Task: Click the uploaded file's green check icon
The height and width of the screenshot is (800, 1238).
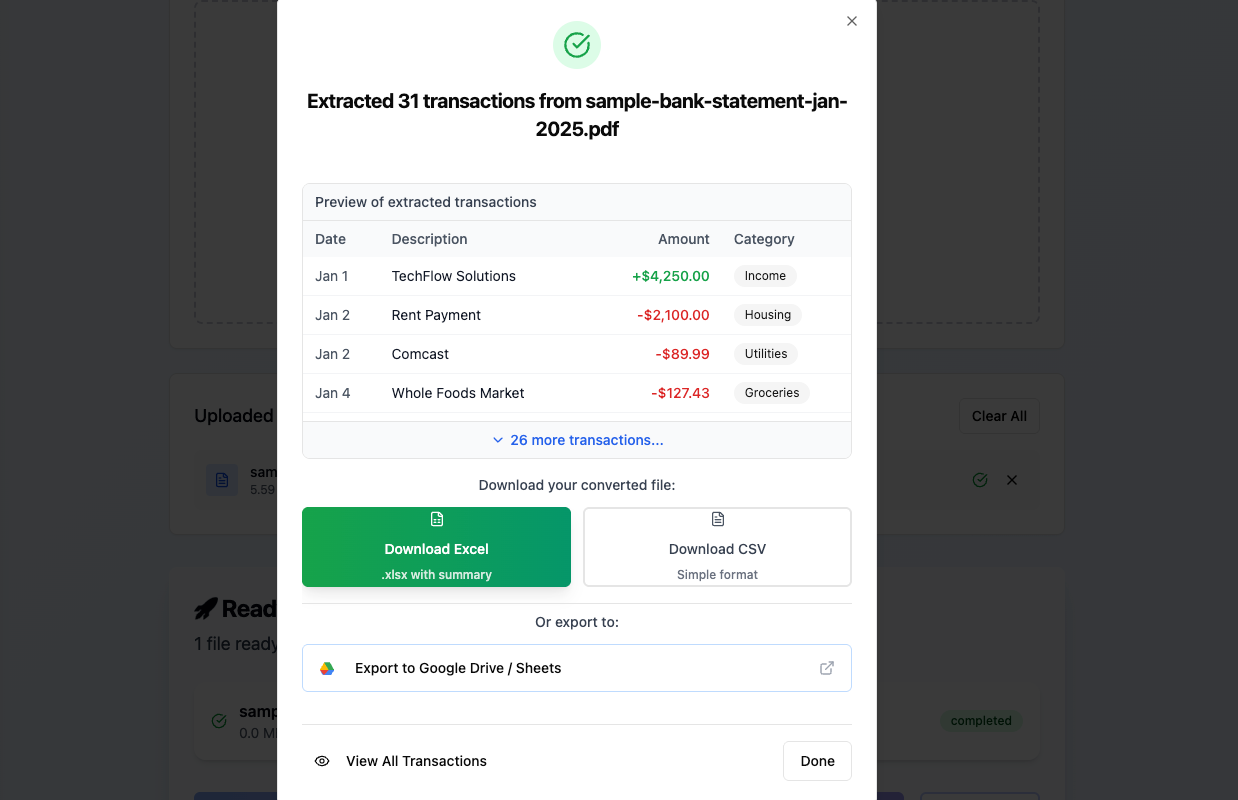Action: click(x=980, y=480)
